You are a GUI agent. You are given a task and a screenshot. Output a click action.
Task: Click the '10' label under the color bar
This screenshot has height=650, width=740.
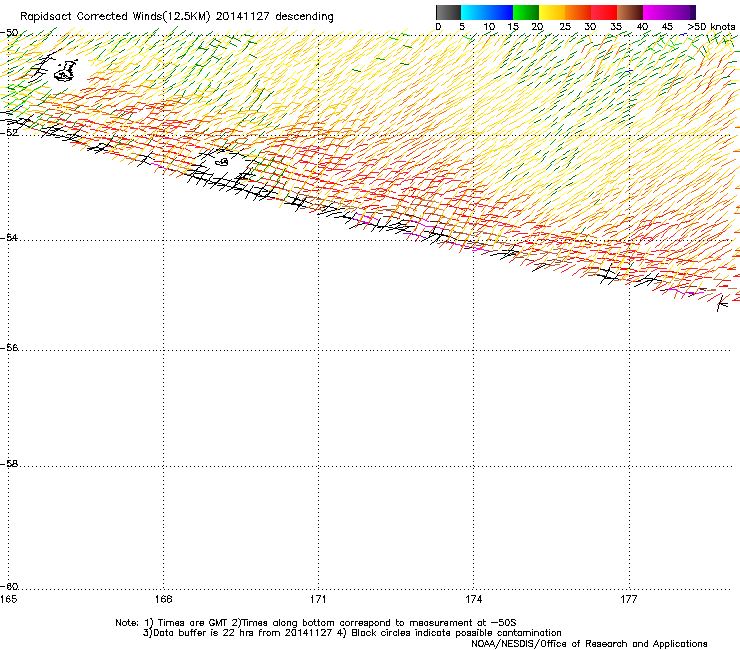(489, 27)
